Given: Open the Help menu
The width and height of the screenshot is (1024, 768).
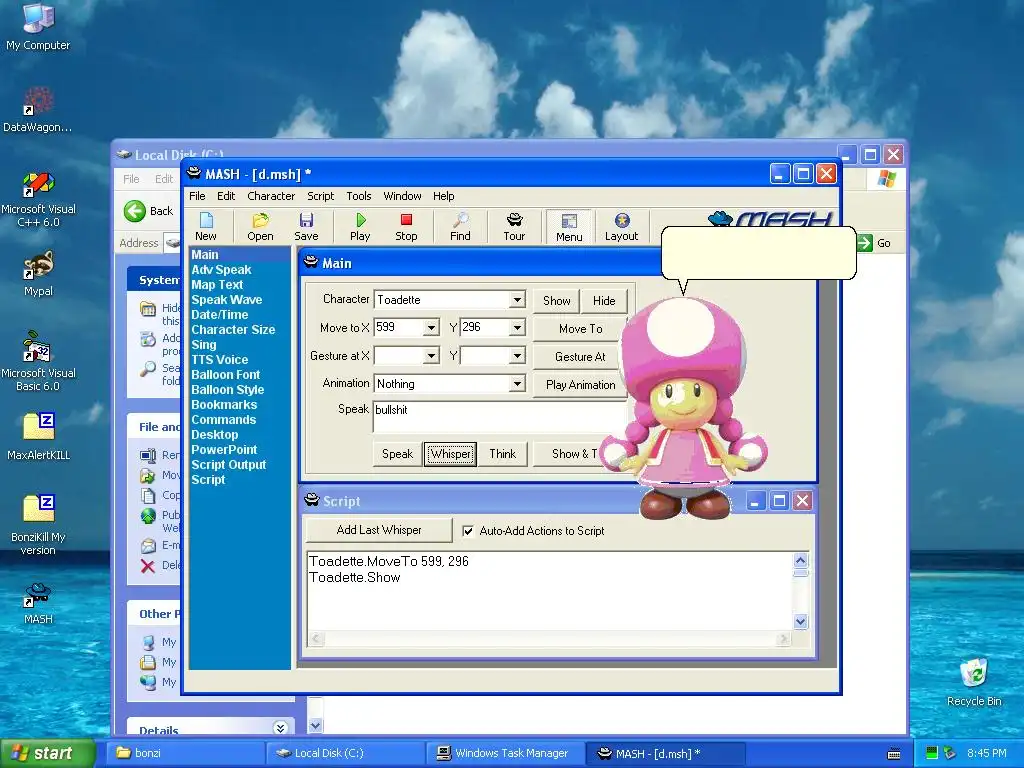Looking at the screenshot, I should coord(443,196).
